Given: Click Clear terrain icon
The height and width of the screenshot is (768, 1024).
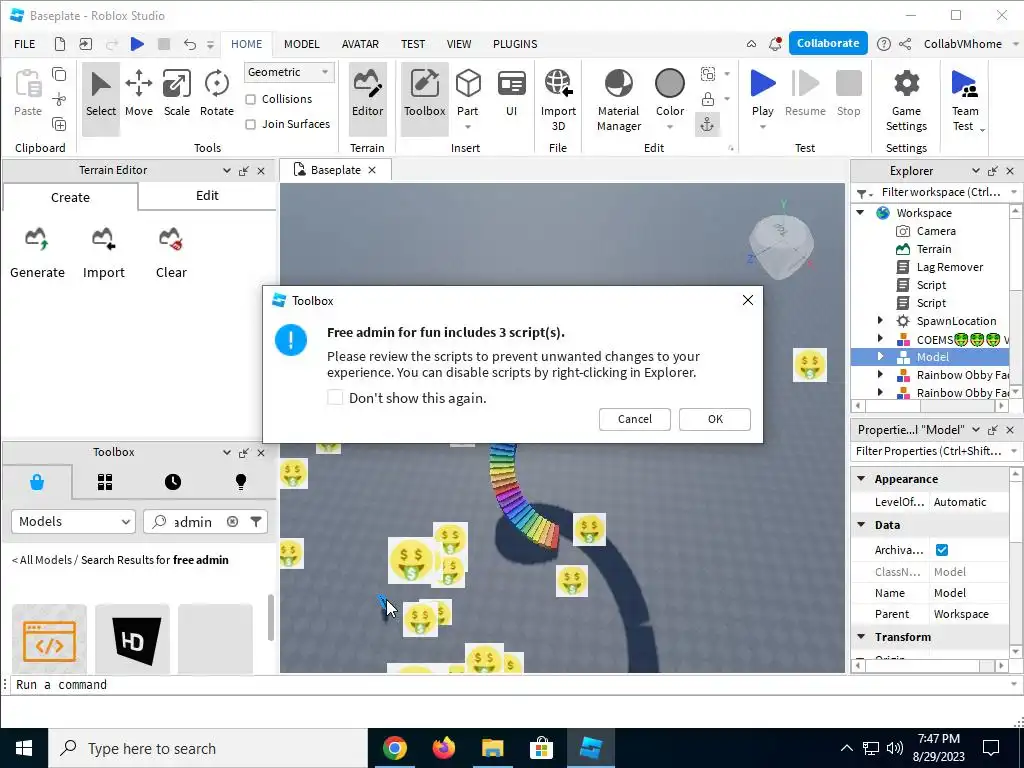Looking at the screenshot, I should pyautogui.click(x=171, y=253).
